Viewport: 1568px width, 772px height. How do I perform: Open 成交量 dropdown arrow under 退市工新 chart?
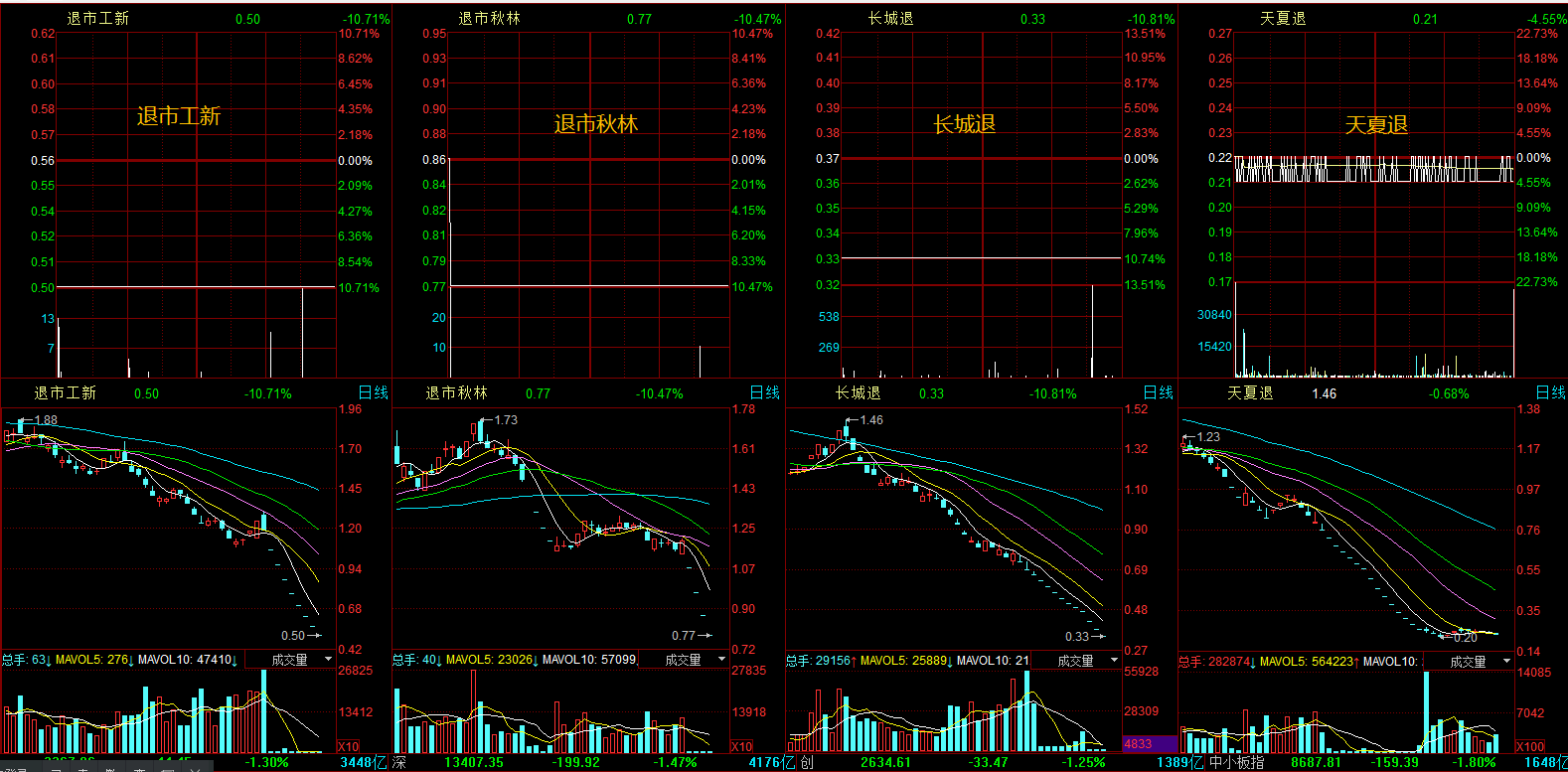329,659
